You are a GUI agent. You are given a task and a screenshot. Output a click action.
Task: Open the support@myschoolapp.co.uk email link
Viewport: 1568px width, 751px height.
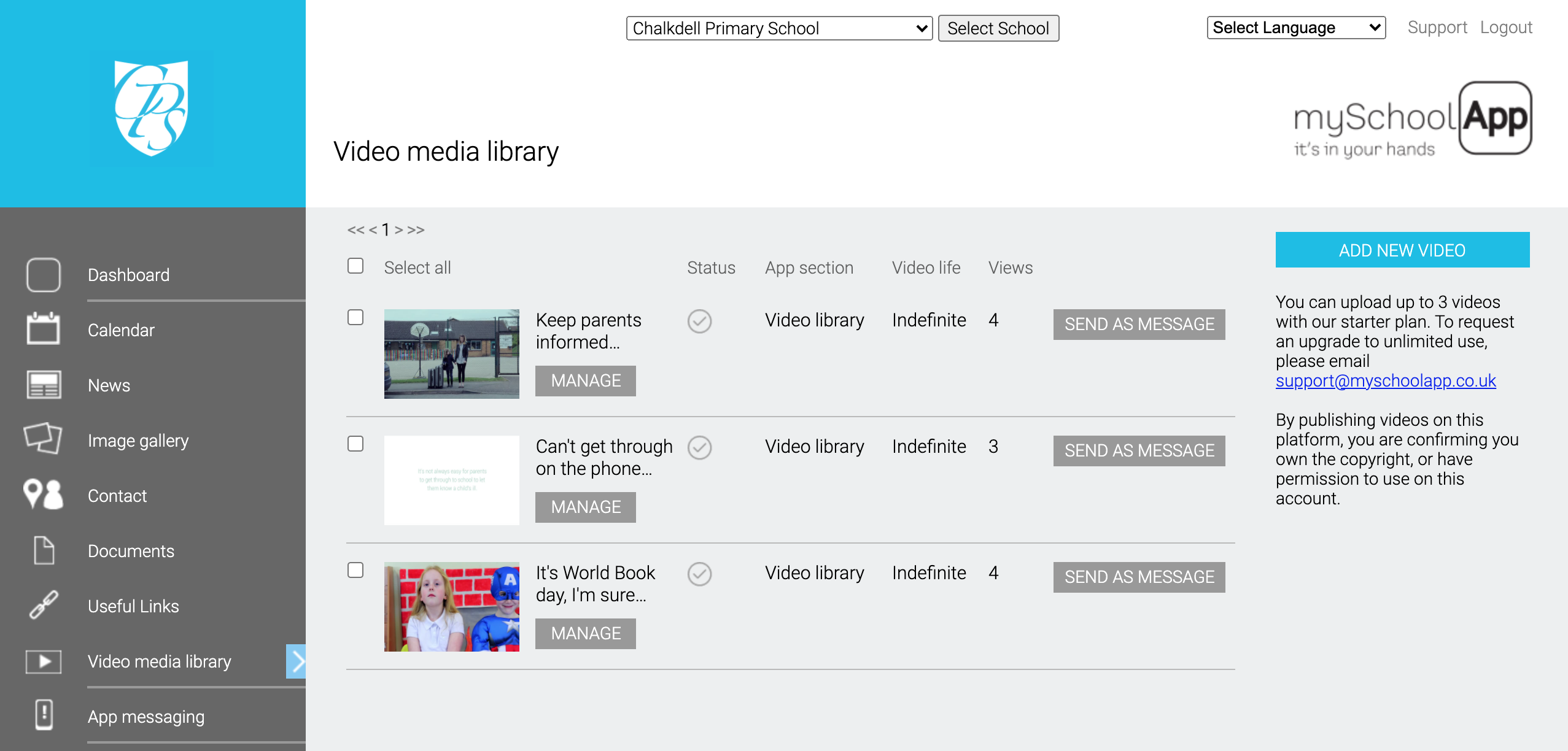pyautogui.click(x=1385, y=381)
